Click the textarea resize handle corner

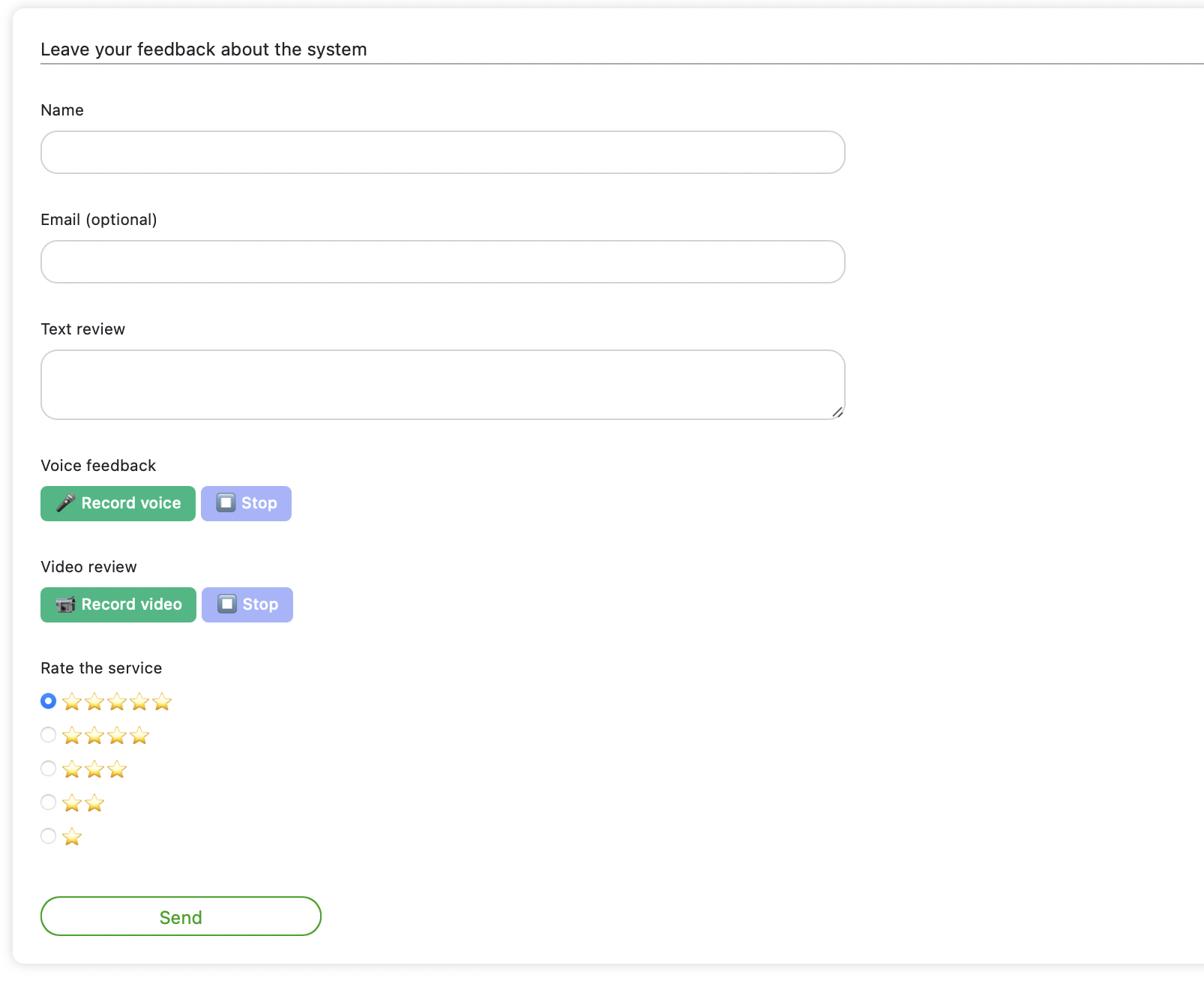tap(837, 412)
